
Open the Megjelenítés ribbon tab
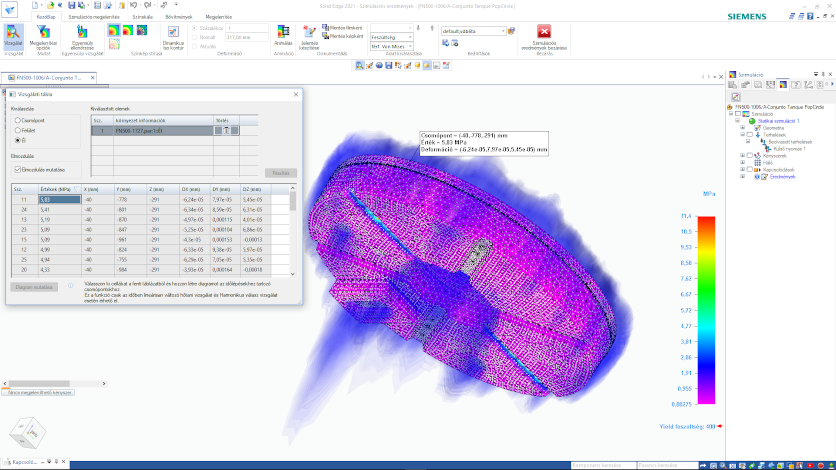click(219, 17)
